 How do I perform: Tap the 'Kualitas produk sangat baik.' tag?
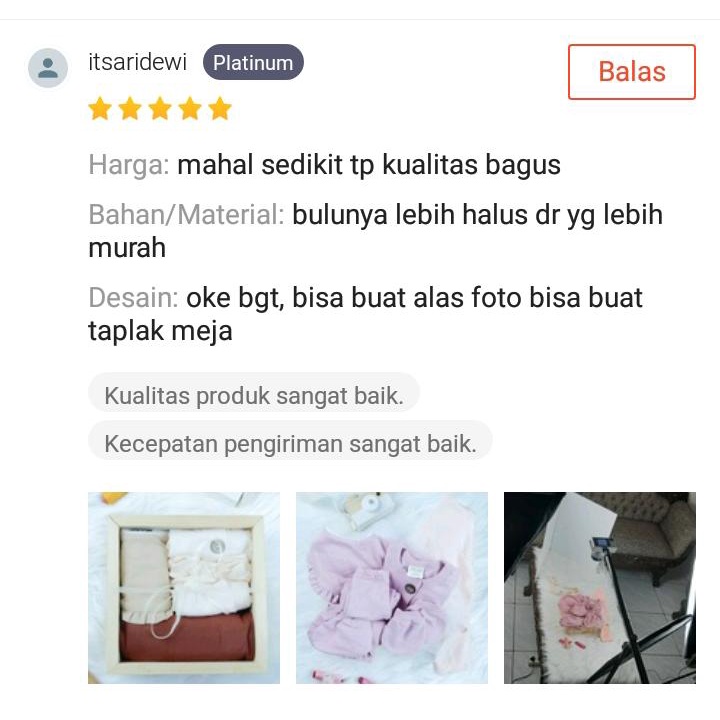tap(254, 395)
